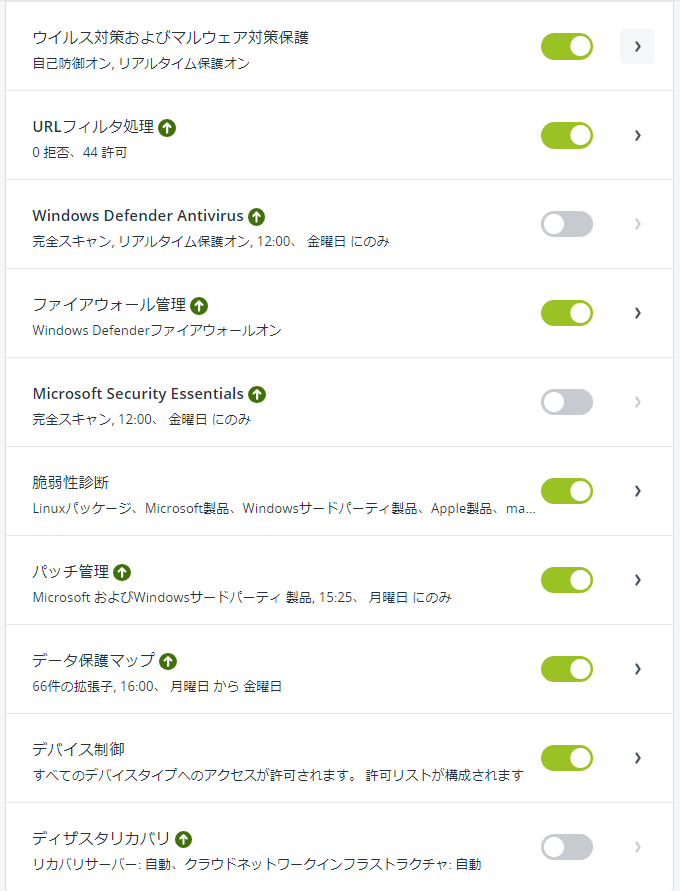
Task: Open パッチ管理 details via chevron
Action: click(637, 580)
